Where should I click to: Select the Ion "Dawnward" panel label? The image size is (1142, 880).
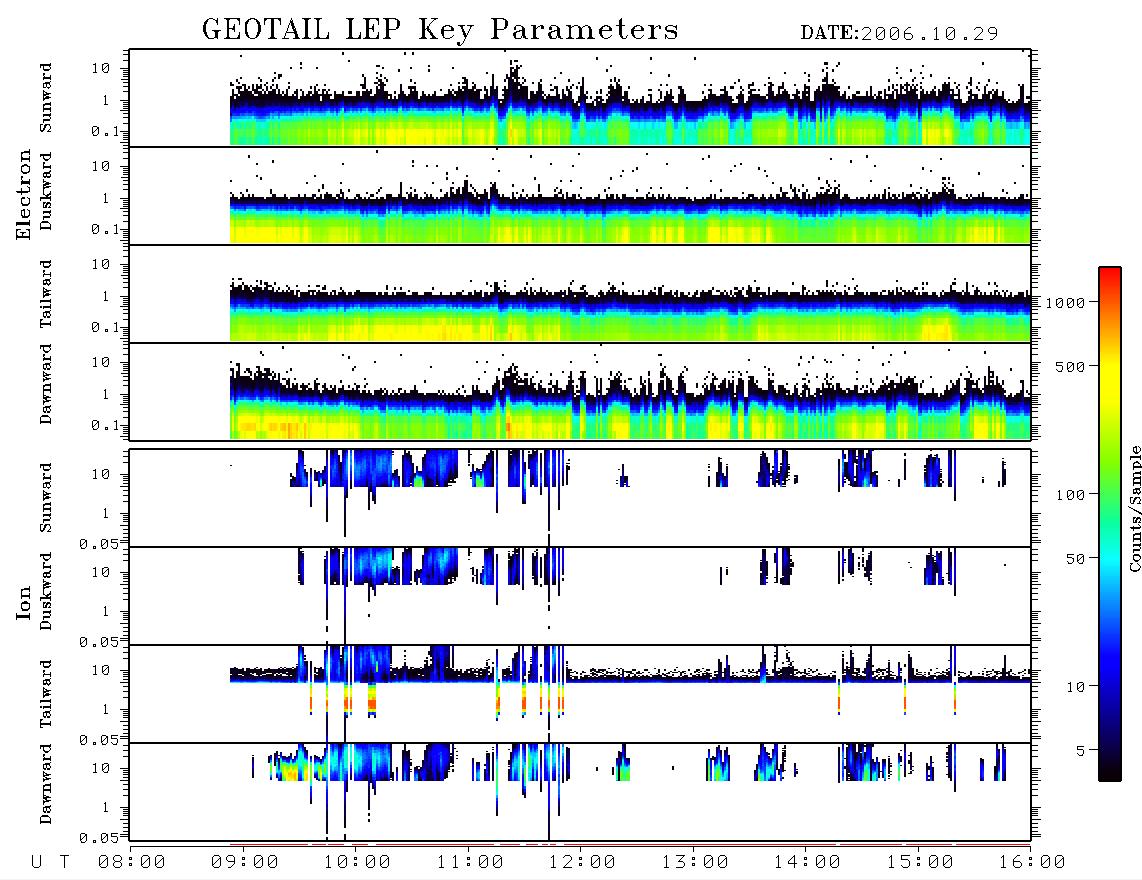[x=46, y=784]
